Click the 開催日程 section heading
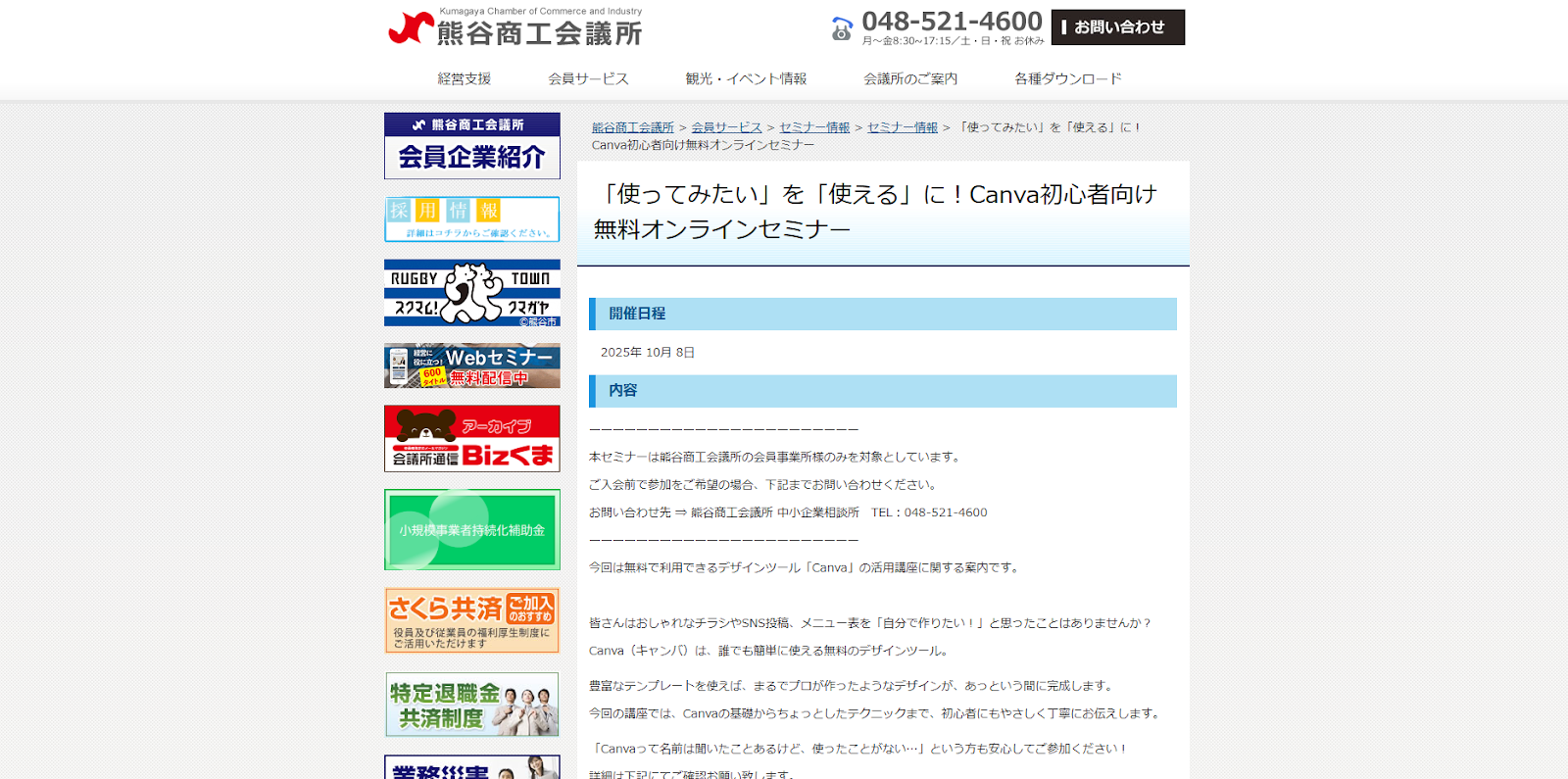 click(883, 314)
